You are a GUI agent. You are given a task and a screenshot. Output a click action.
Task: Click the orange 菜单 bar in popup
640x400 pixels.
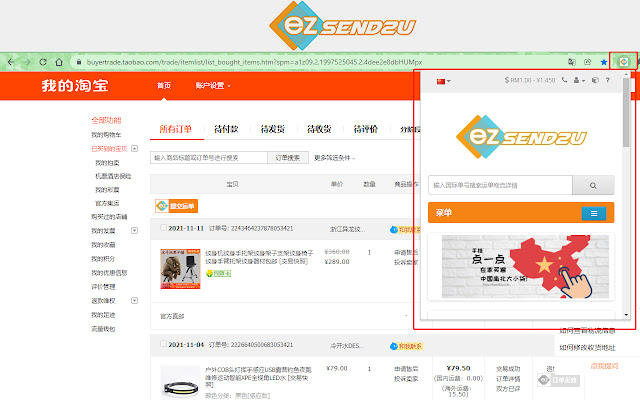point(521,213)
